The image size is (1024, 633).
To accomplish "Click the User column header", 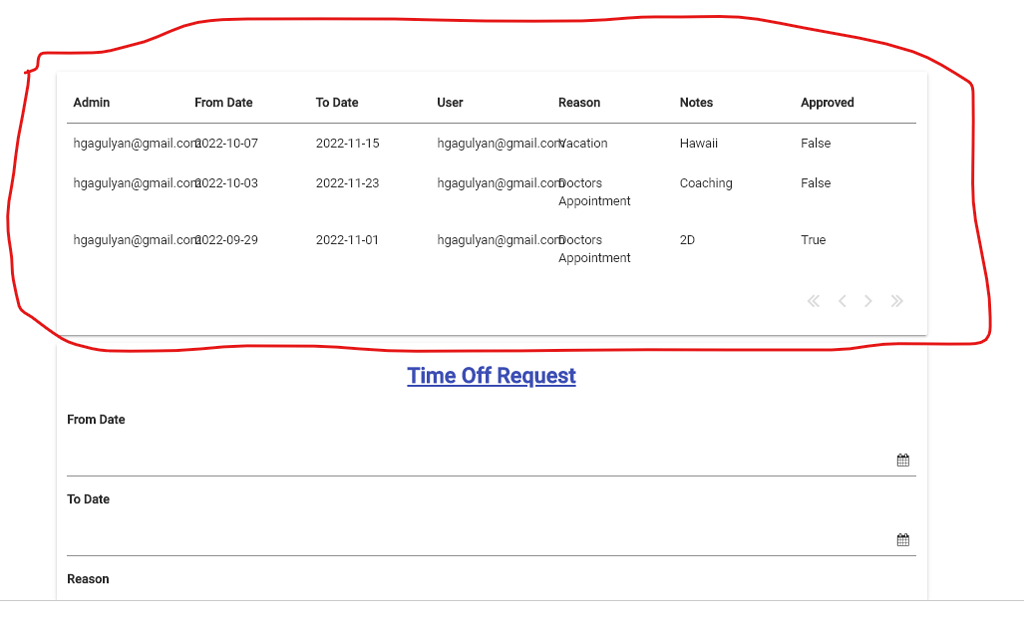I will pyautogui.click(x=449, y=102).
